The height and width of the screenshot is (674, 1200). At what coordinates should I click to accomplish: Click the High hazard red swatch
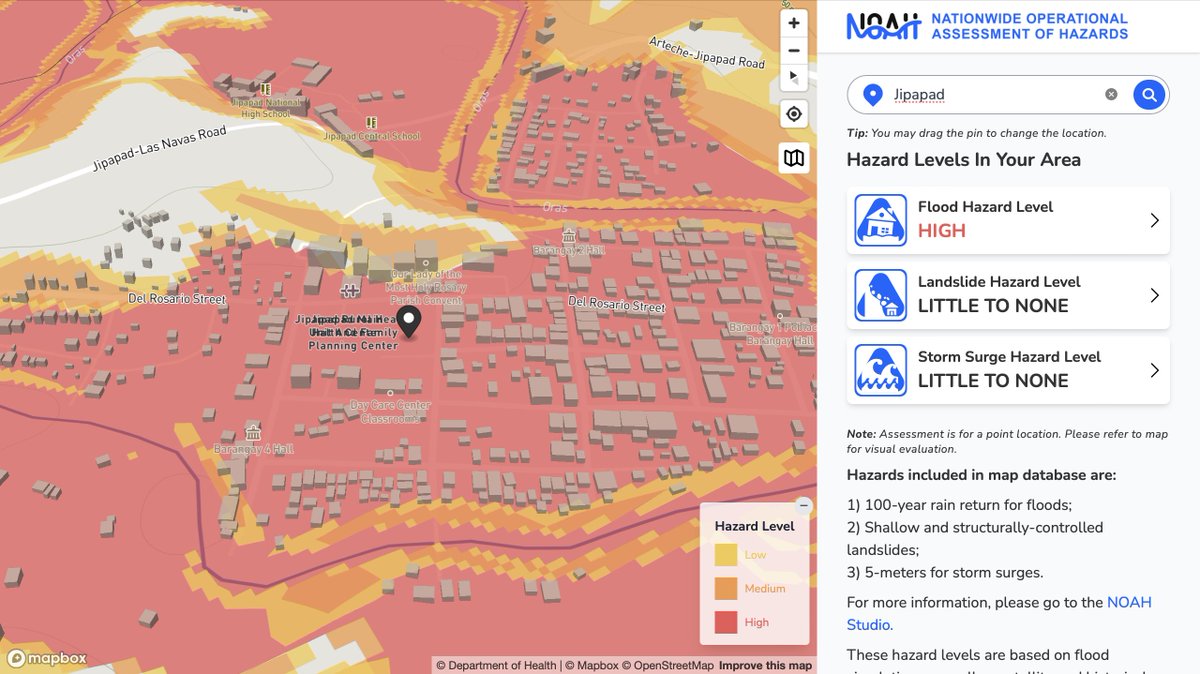[726, 622]
